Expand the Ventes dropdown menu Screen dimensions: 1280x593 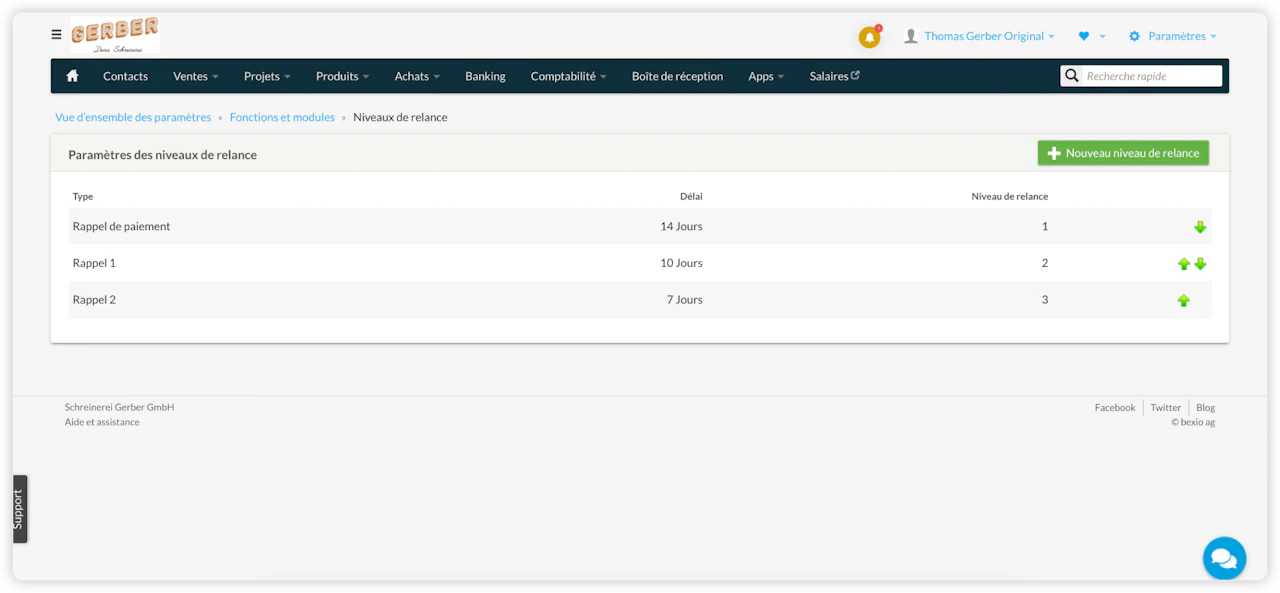(x=195, y=76)
